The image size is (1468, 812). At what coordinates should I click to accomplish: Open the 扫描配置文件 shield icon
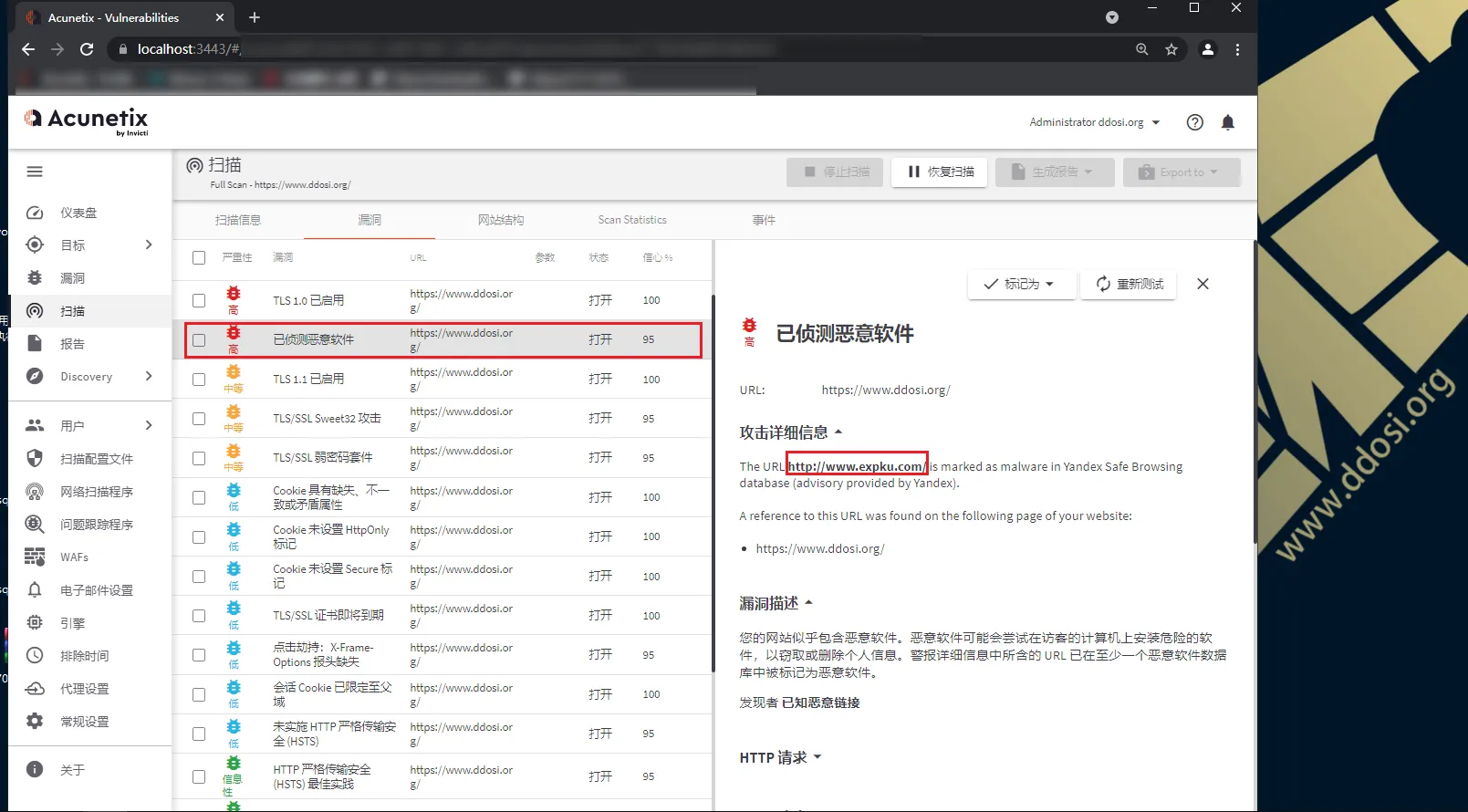35,458
